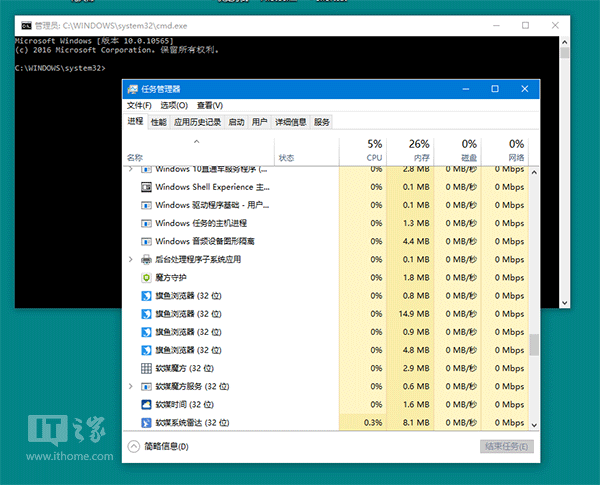
Task: Open the 文件(F) menu
Action: pyautogui.click(x=139, y=105)
